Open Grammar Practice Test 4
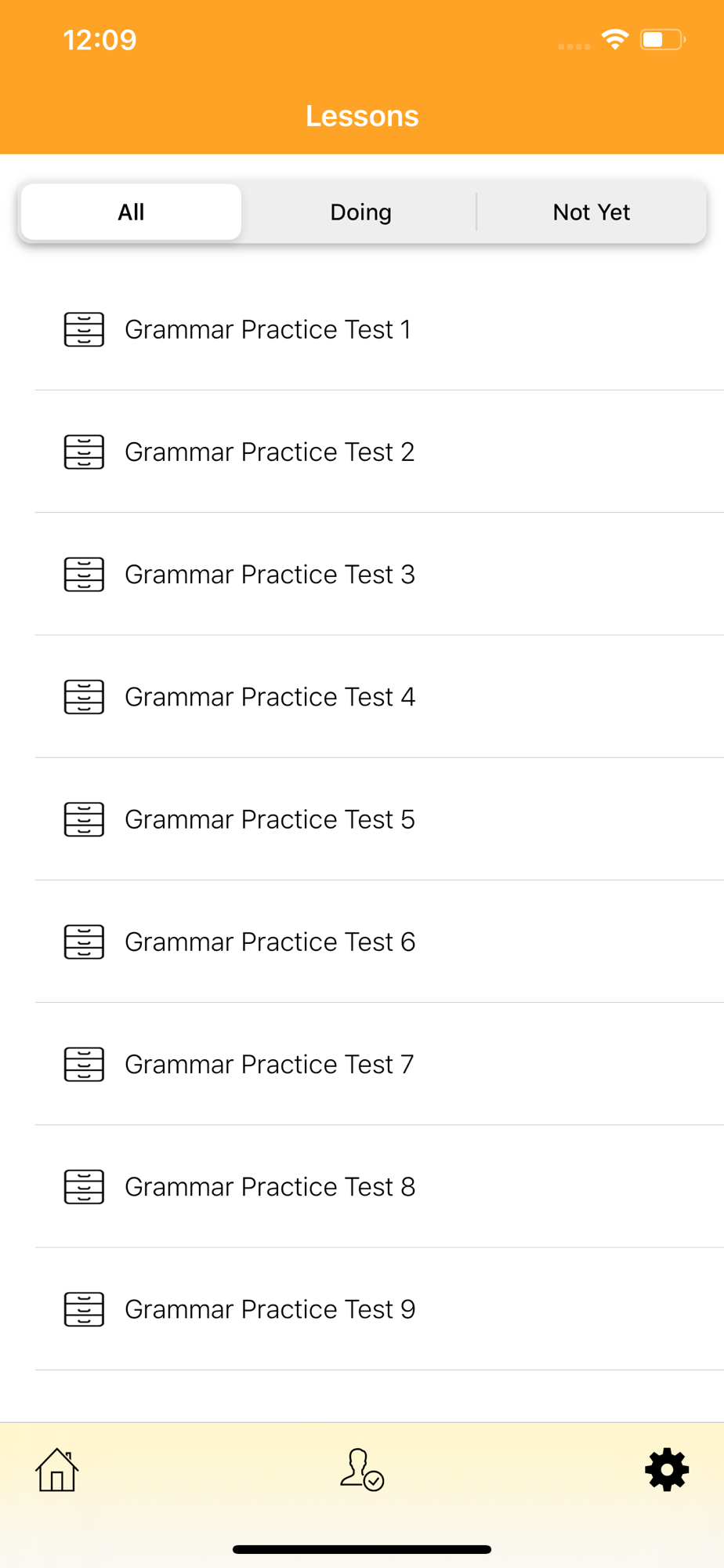Screen dimensions: 724x1568 (379, 696)
